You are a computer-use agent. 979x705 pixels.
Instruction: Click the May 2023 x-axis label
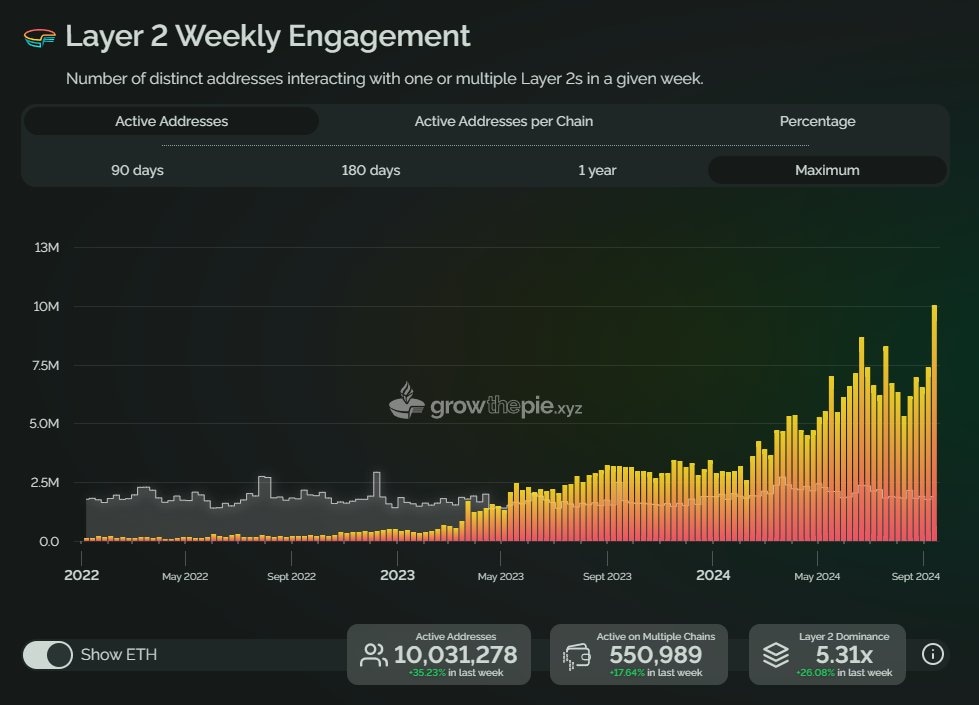click(x=501, y=576)
